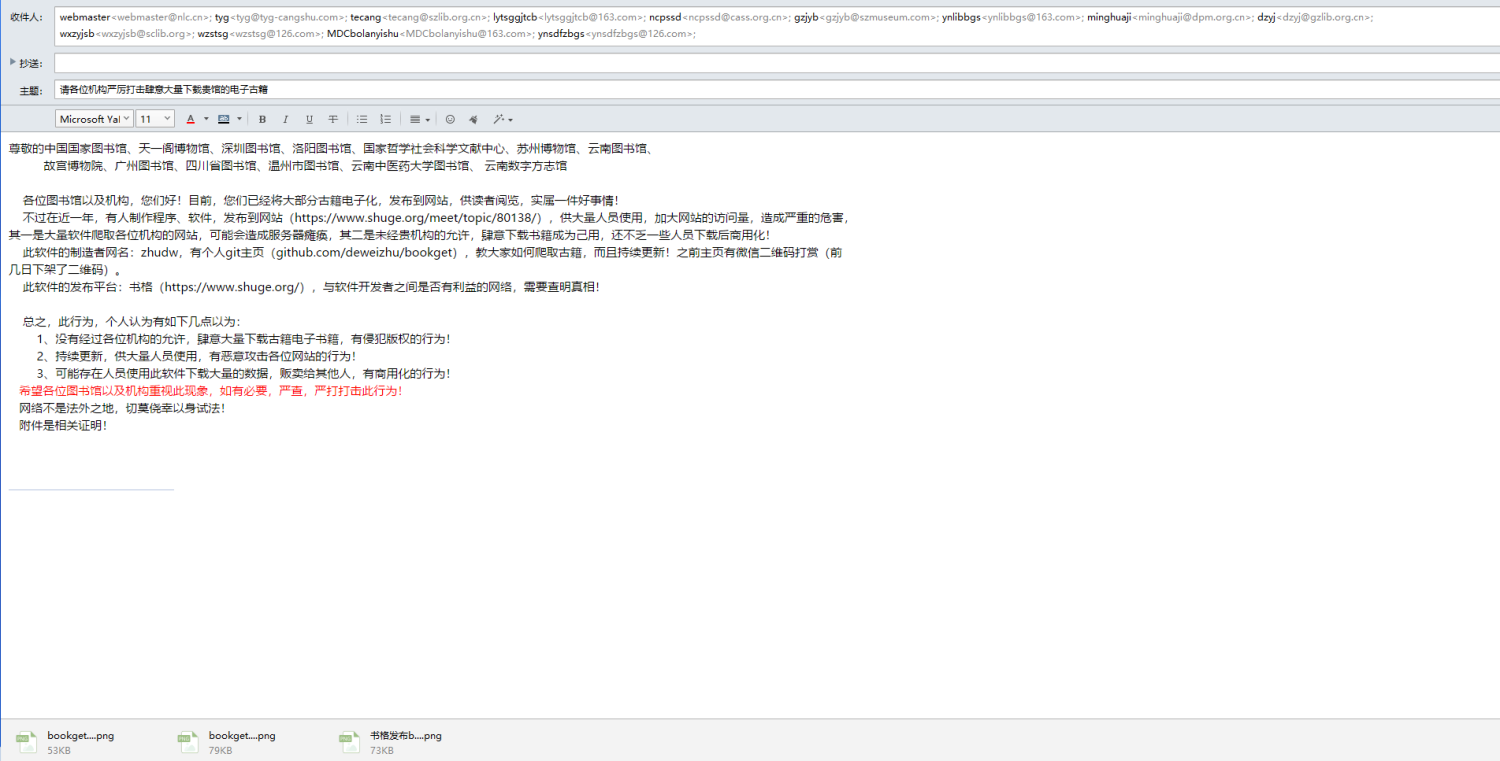This screenshot has width=1500, height=761.
Task: Click the 主题 subject input field
Action: (700, 90)
